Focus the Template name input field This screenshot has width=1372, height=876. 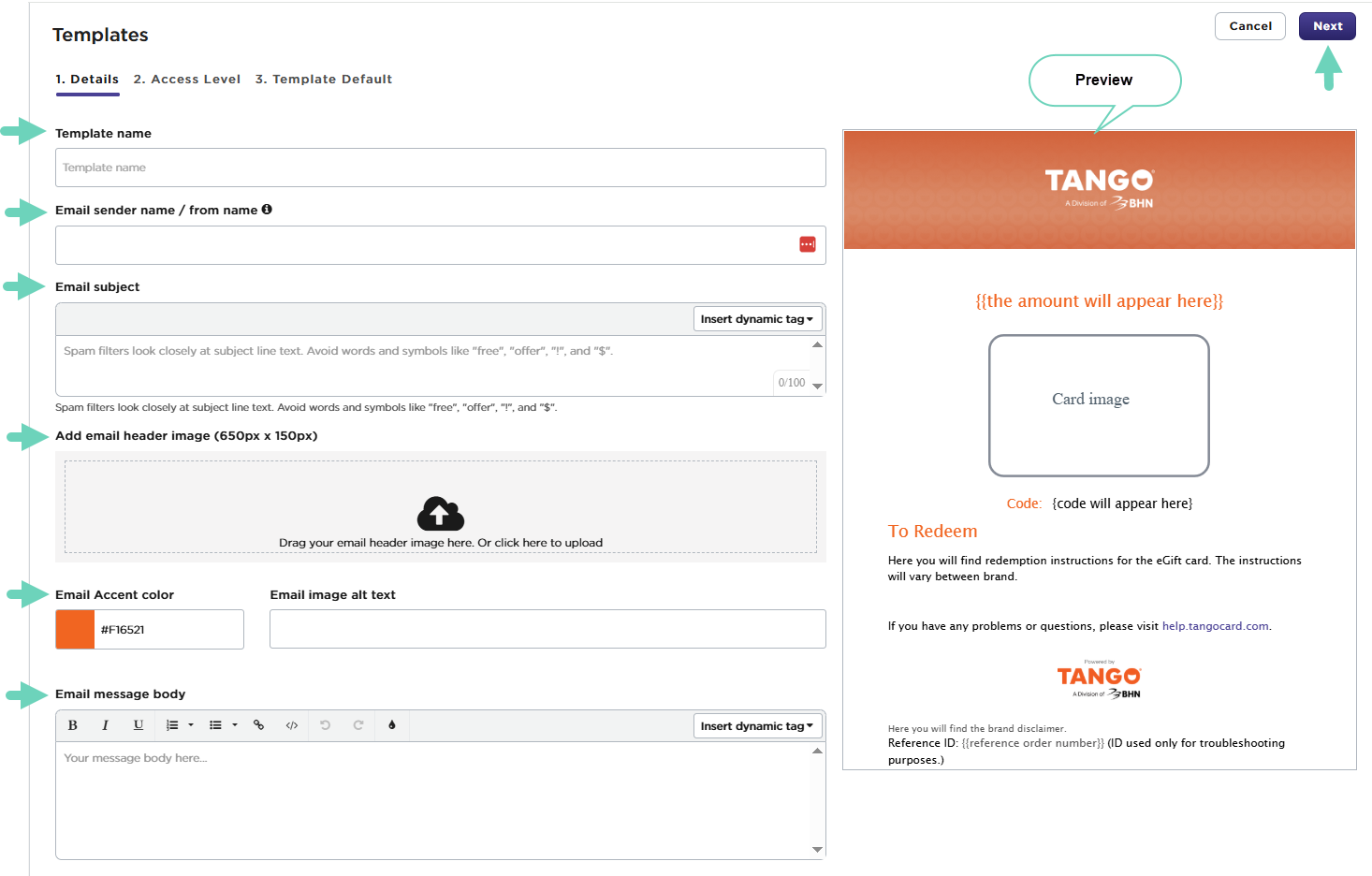click(441, 168)
